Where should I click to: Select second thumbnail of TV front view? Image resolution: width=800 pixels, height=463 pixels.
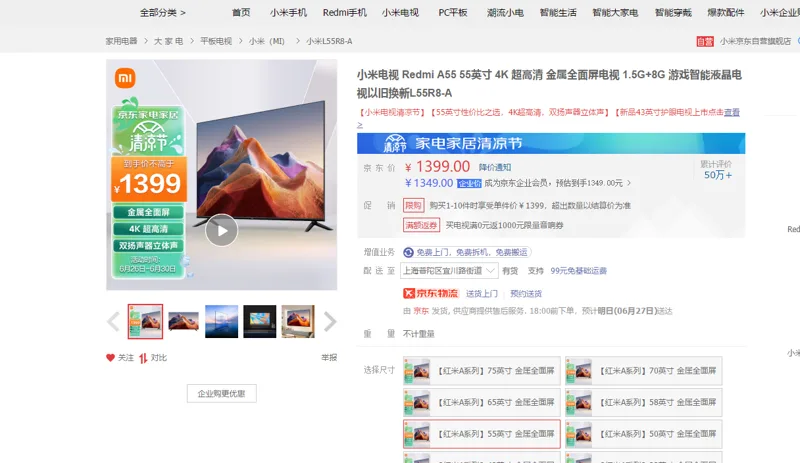183,322
